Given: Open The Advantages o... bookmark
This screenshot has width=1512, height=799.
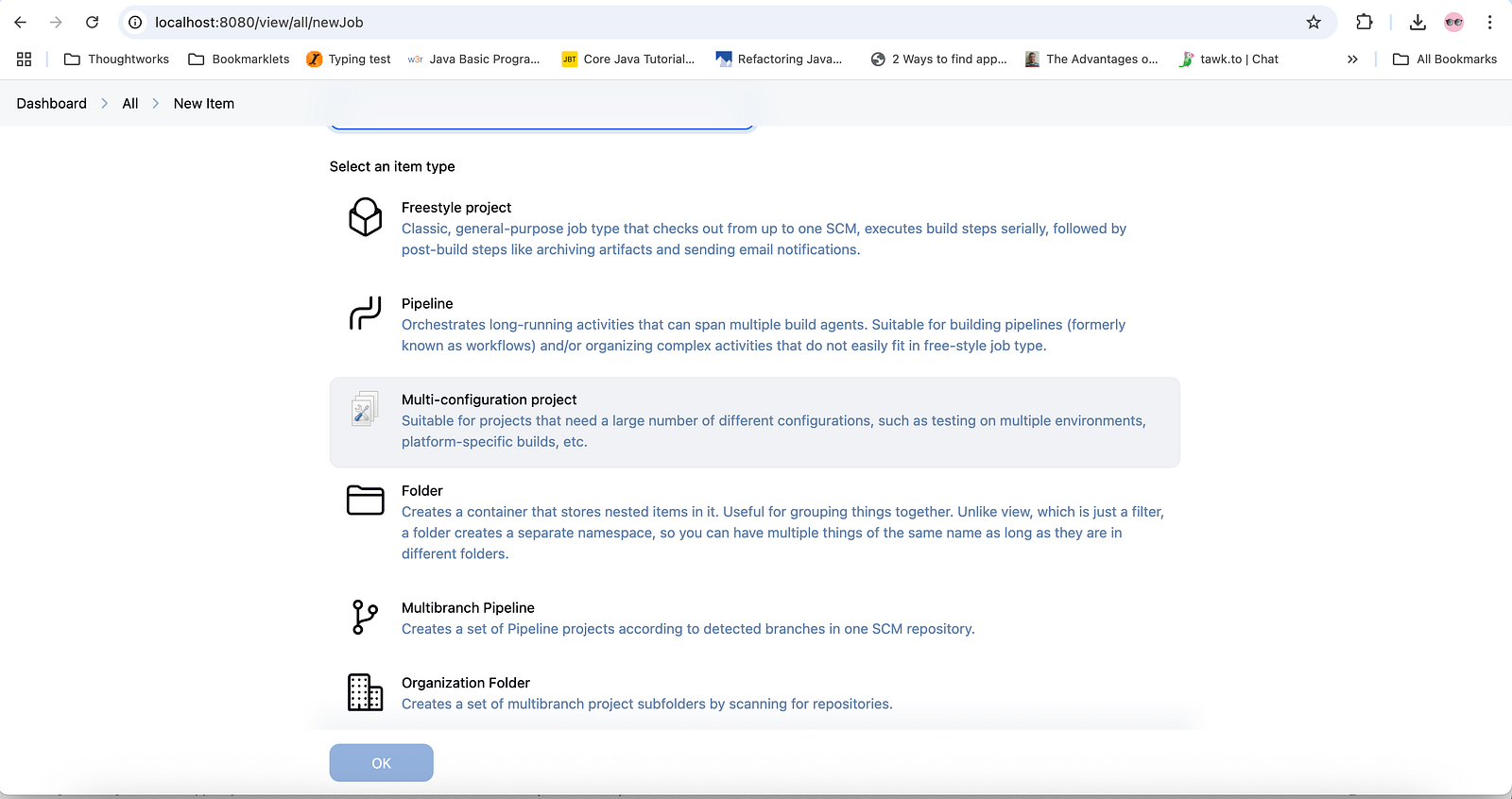Looking at the screenshot, I should 1091,59.
